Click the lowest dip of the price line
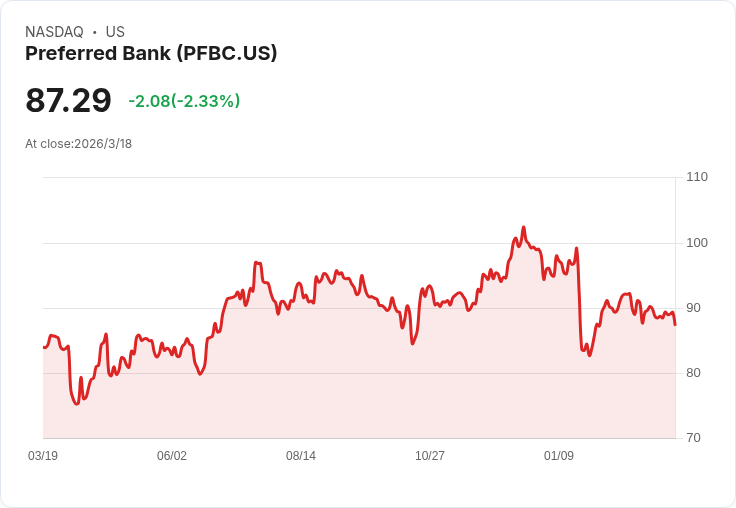Image resolution: width=736 pixels, height=508 pixels. (77, 404)
